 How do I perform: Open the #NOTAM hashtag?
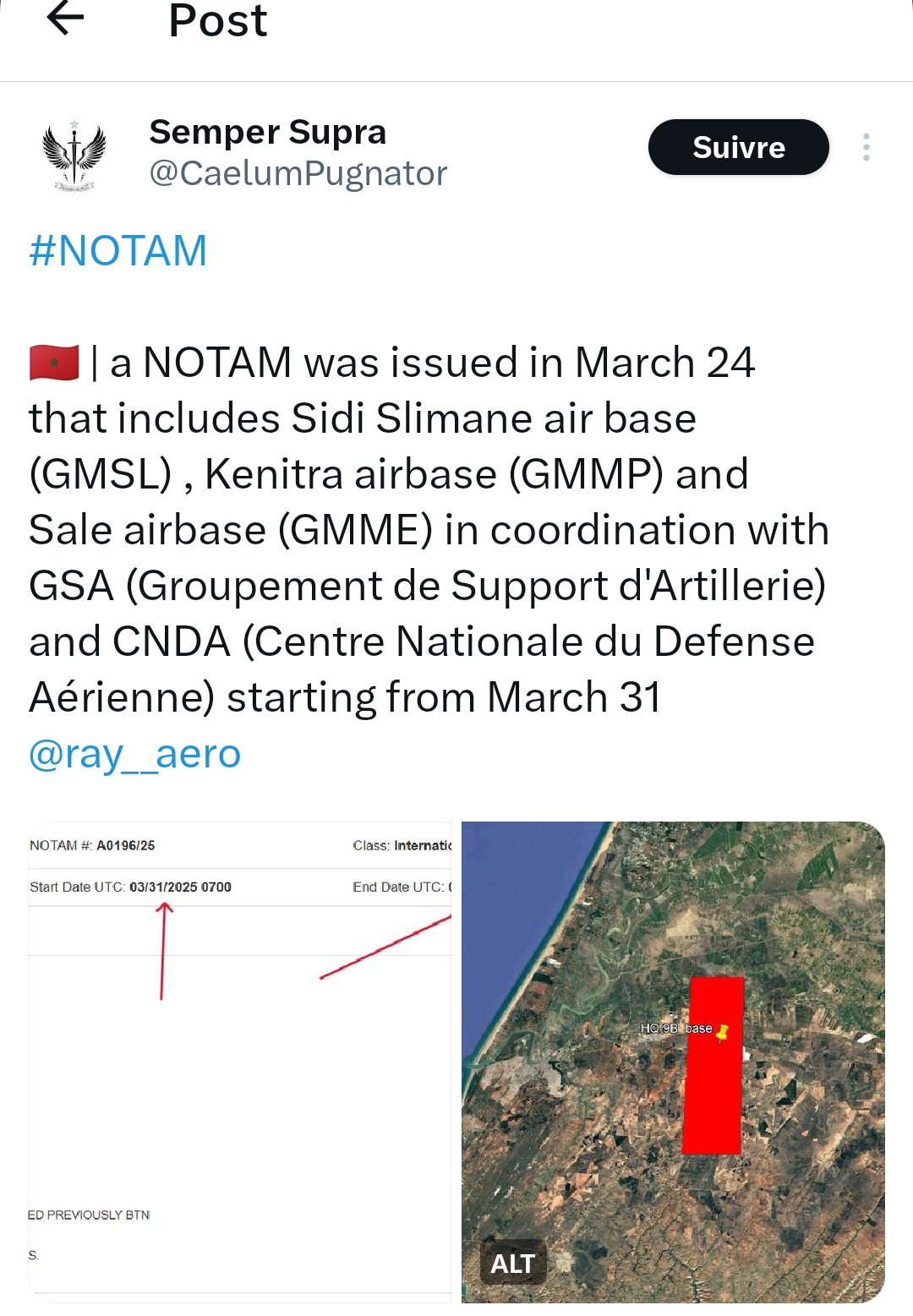(118, 251)
